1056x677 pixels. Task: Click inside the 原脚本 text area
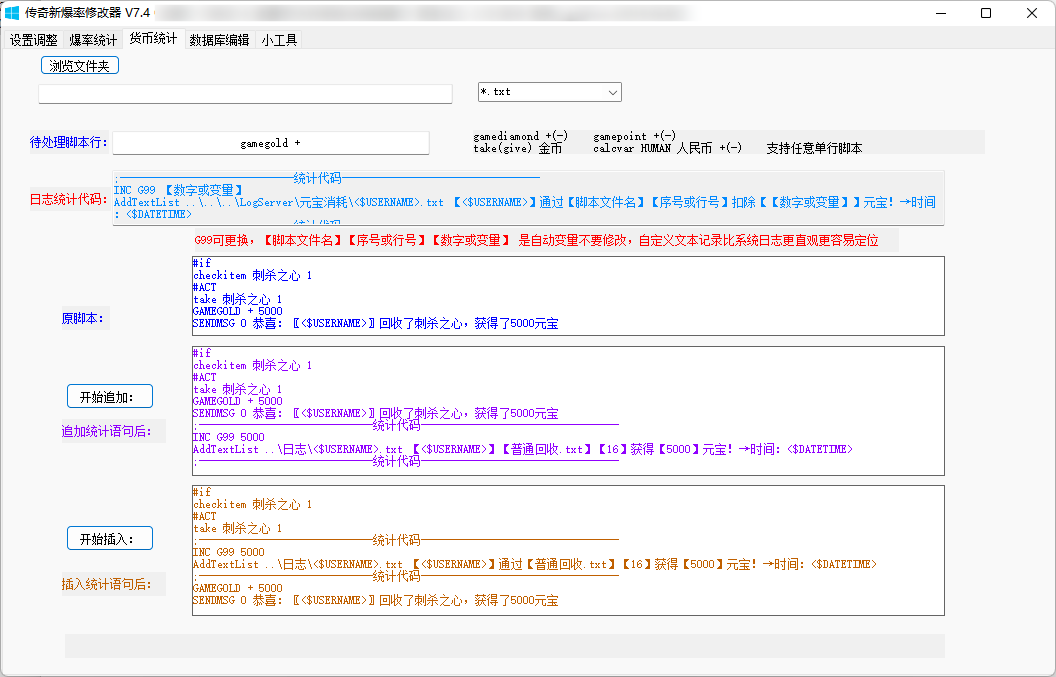tap(567, 295)
